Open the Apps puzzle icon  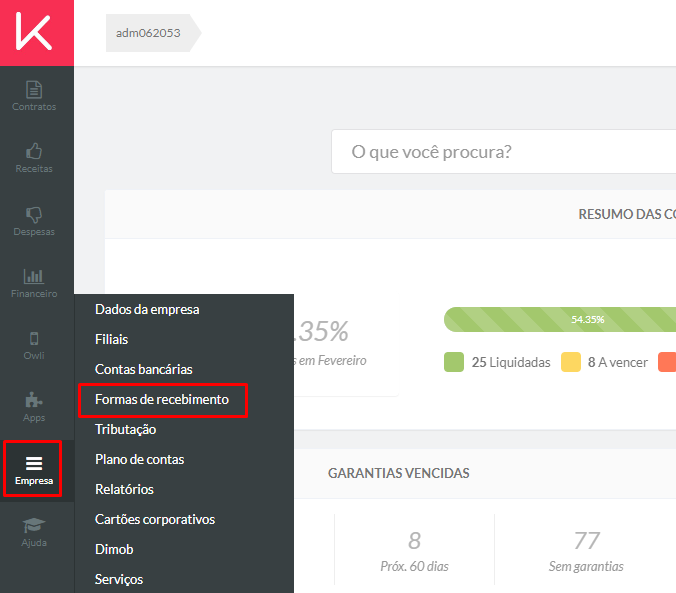point(34,408)
